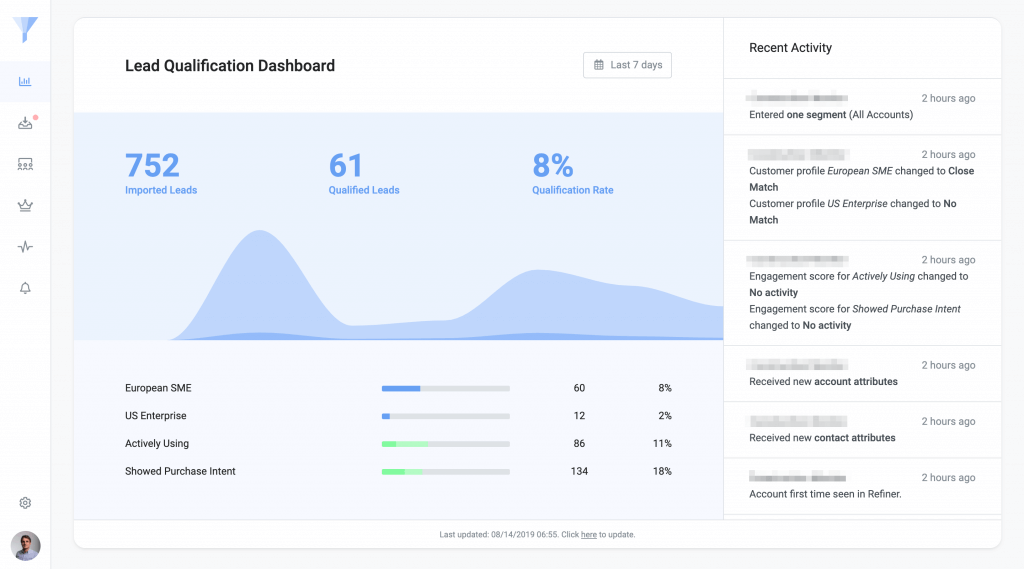Open the activity pulse icon
Screen dimensions: 1024x569
(x=25, y=247)
